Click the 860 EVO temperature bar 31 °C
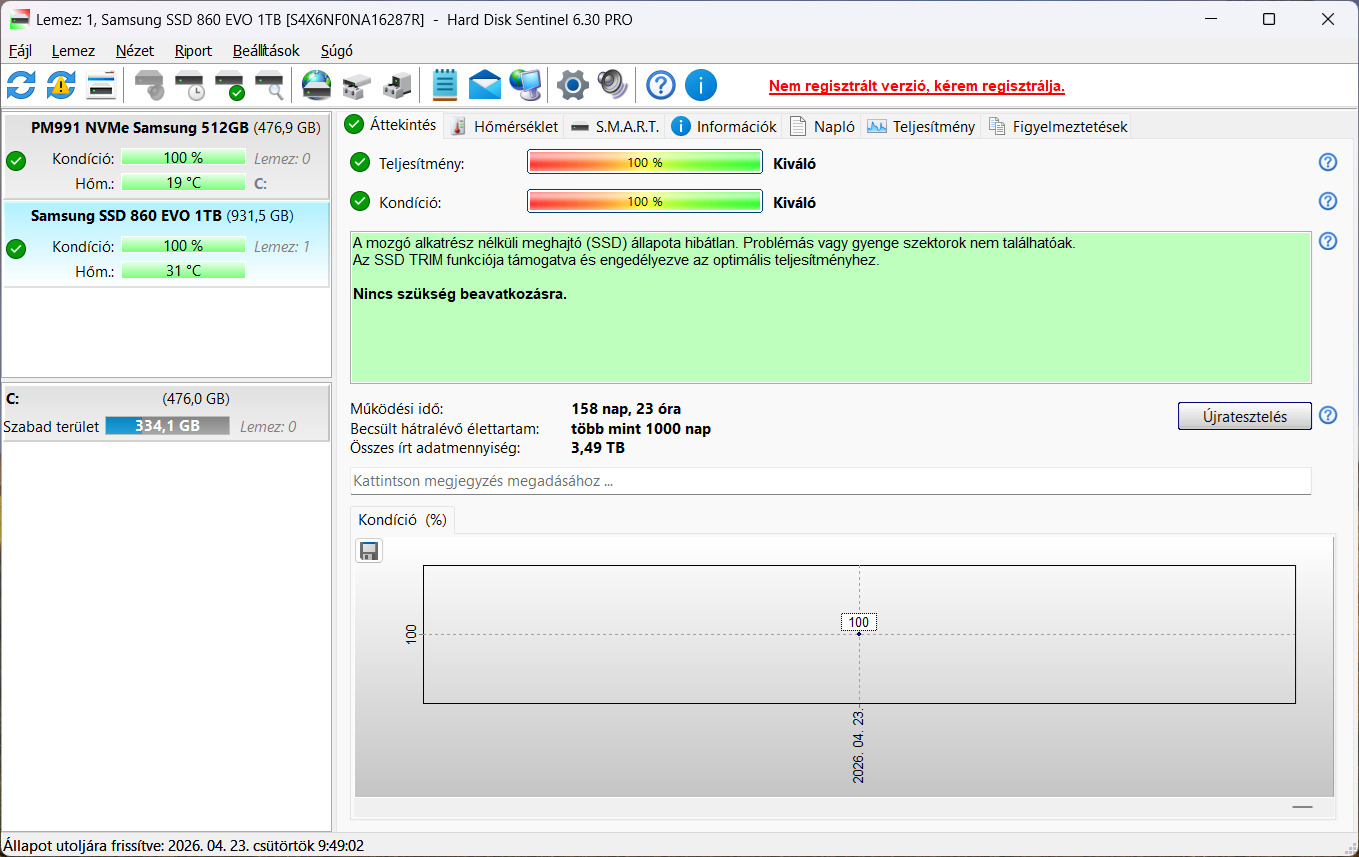Viewport: 1359px width, 857px height. 183,271
